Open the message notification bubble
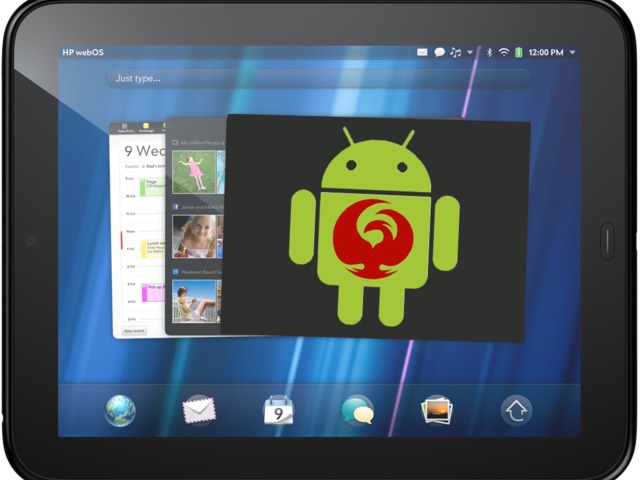This screenshot has height=480, width=640. pos(439,52)
